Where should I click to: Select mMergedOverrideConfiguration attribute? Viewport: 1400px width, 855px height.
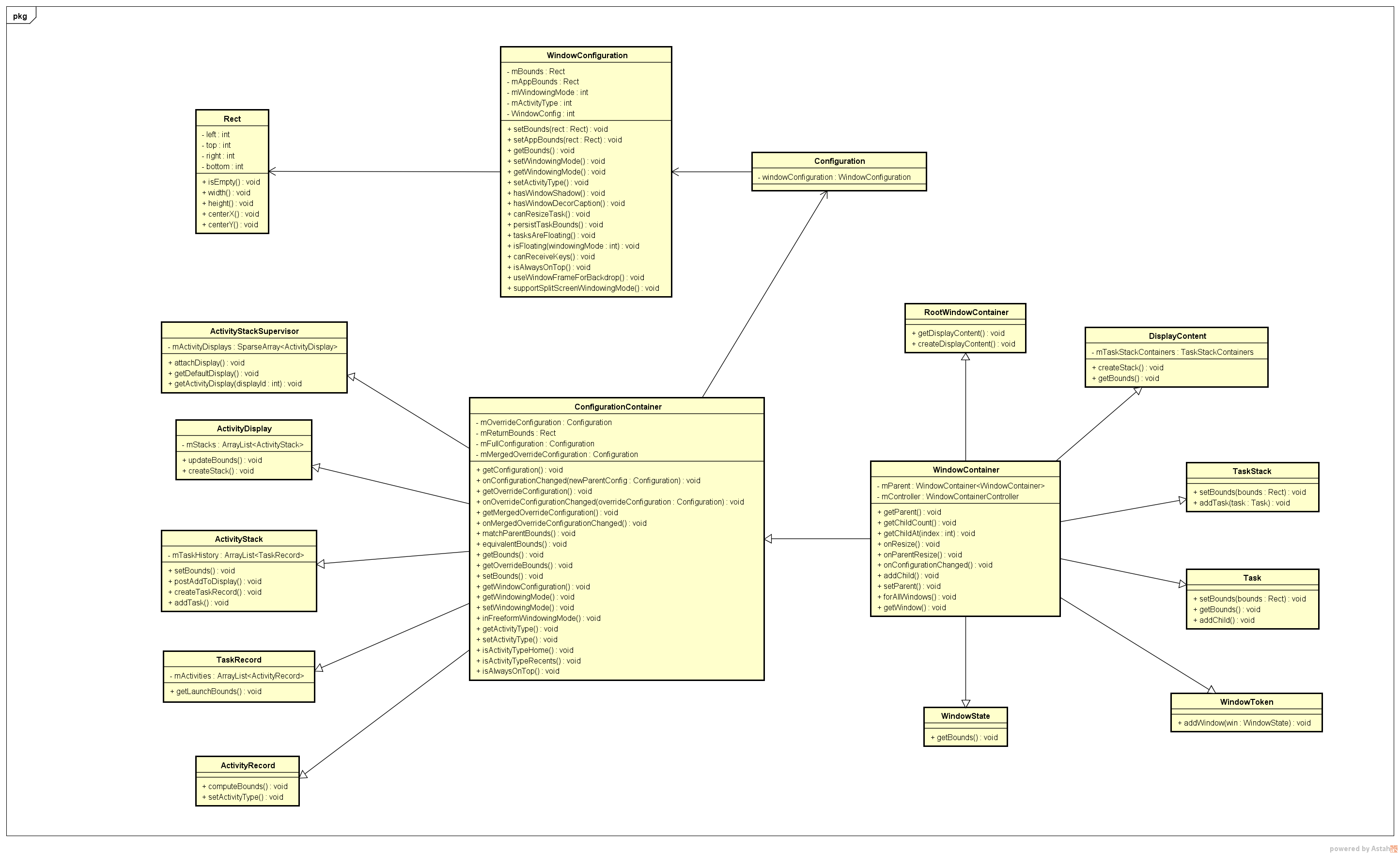pos(556,454)
